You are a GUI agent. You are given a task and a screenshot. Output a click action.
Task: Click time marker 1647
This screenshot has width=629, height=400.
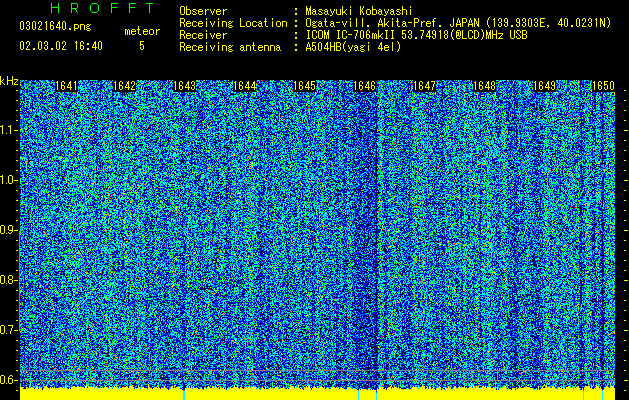[424, 86]
